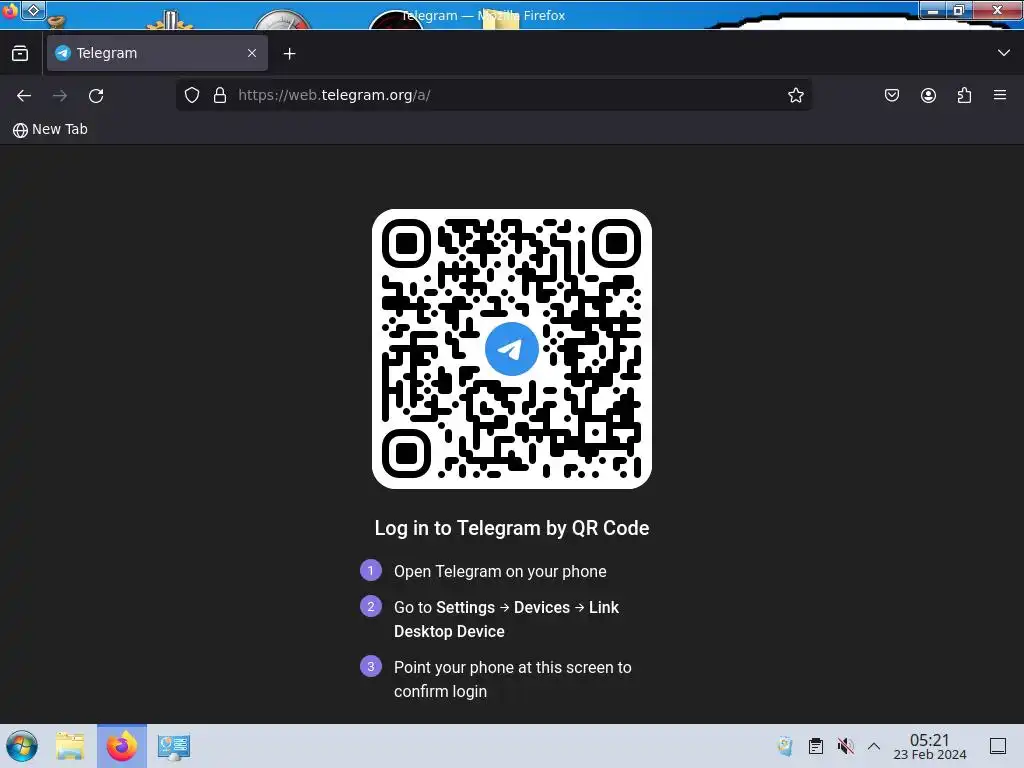Reload the Telegram page
Viewport: 1024px width, 768px height.
(x=96, y=95)
